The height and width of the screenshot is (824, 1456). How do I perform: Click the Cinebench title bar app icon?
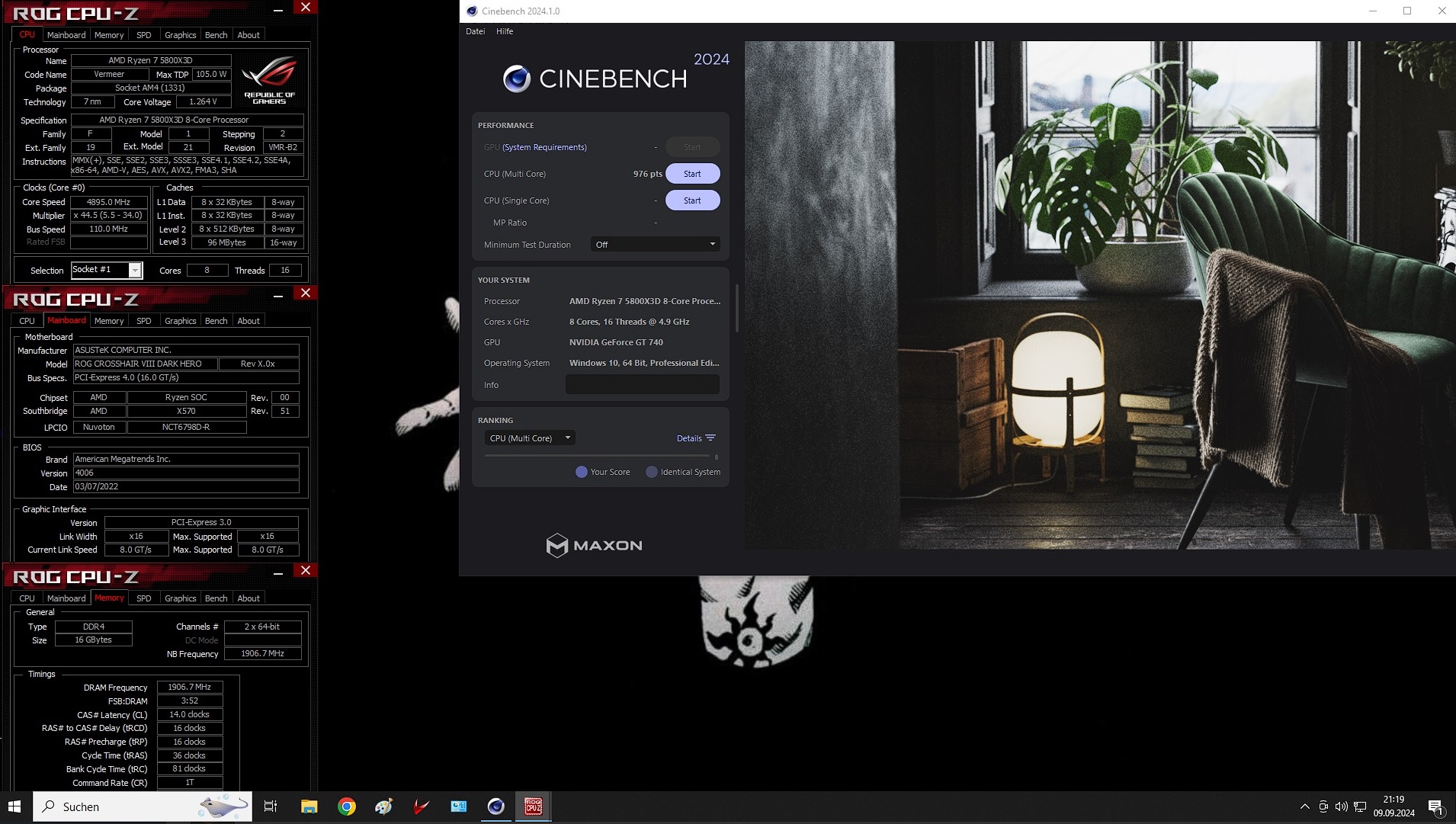[x=472, y=11]
